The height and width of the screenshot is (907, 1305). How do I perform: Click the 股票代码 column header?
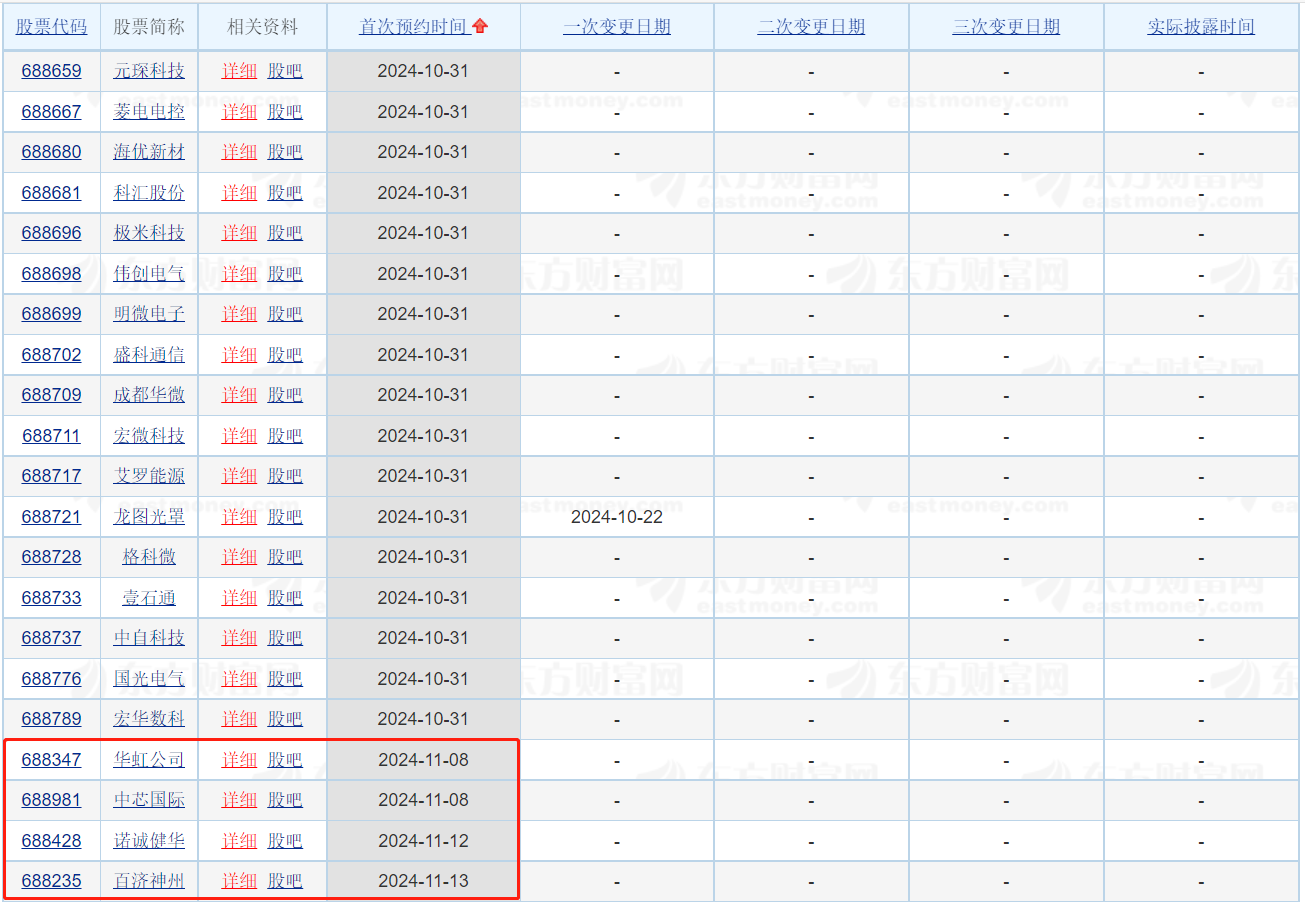pos(51,27)
